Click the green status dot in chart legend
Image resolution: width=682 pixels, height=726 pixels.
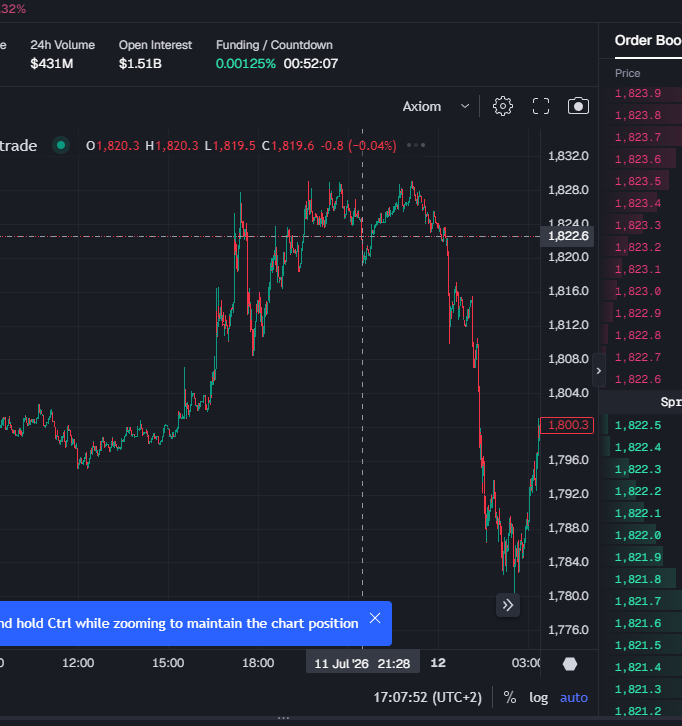pos(61,145)
